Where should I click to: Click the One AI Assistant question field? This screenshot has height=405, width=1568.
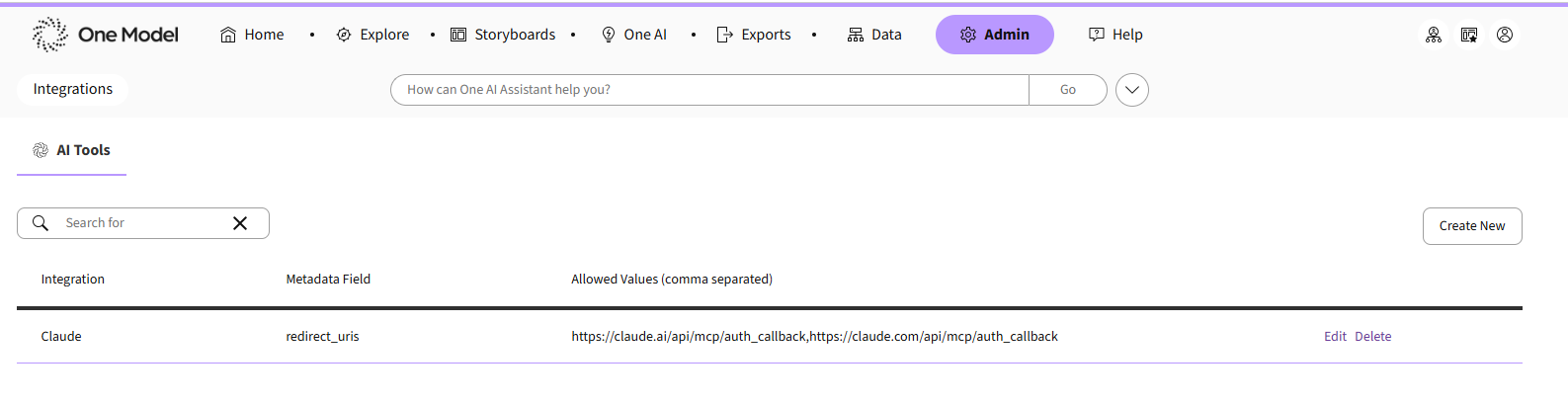pos(709,90)
